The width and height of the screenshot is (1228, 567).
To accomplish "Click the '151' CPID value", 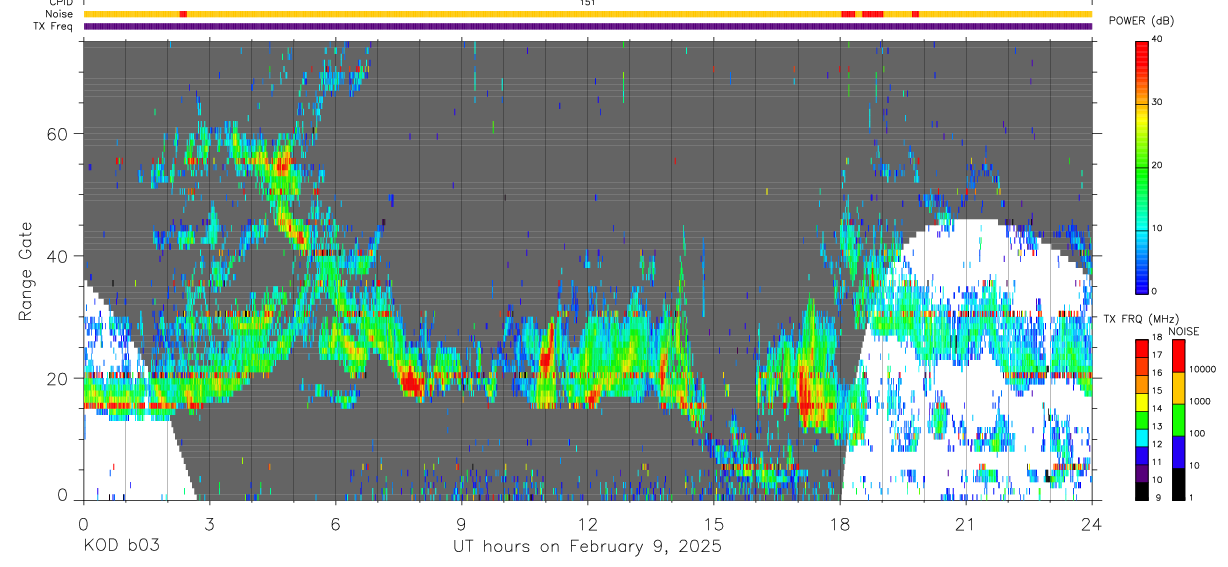I will (588, 3).
